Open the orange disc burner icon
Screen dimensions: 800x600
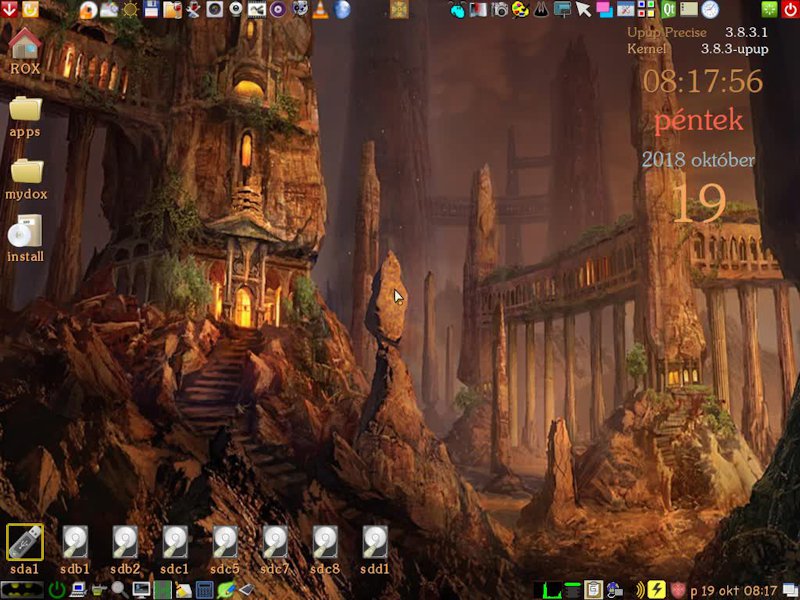(88, 10)
